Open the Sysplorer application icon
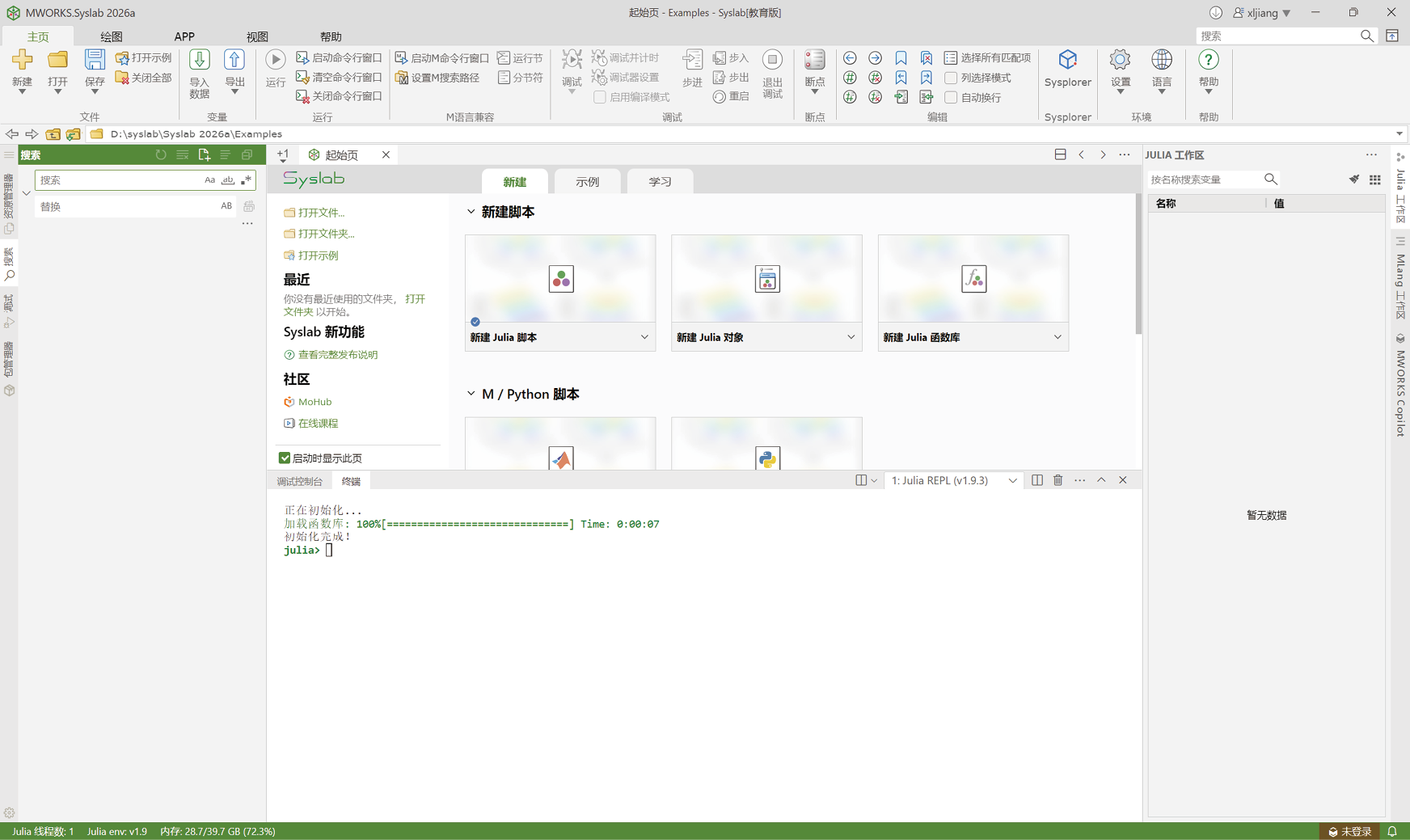Viewport: 1410px width, 840px height. pyautogui.click(x=1068, y=60)
